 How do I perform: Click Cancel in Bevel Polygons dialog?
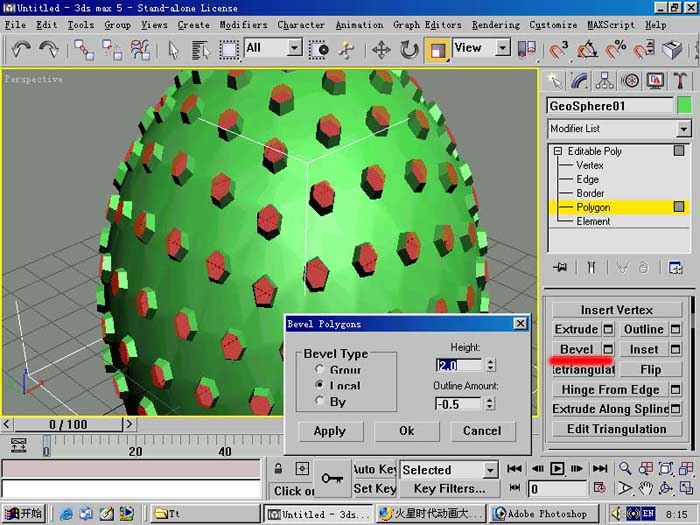coord(482,431)
